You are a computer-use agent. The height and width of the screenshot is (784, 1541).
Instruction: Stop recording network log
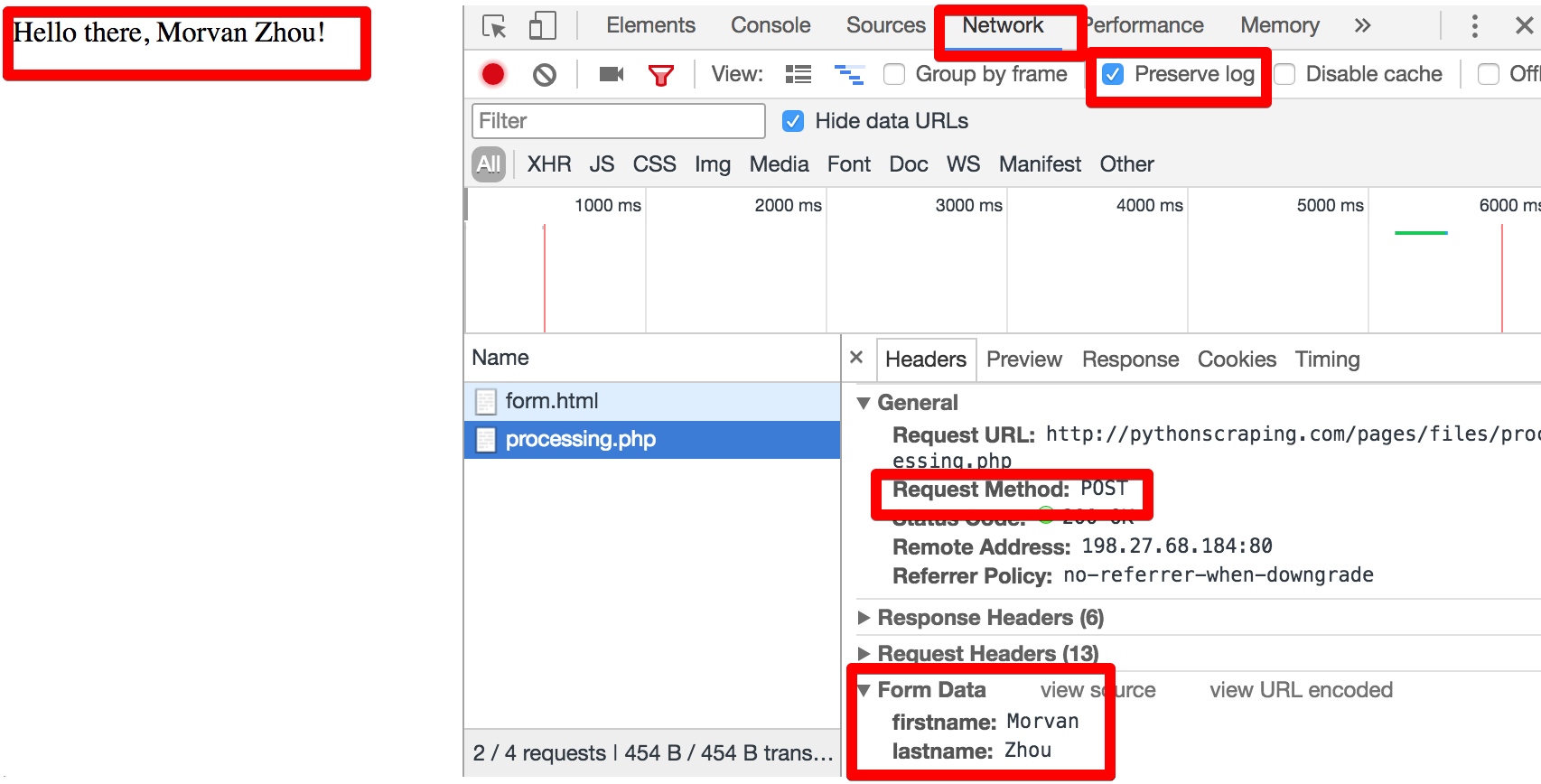pos(493,74)
